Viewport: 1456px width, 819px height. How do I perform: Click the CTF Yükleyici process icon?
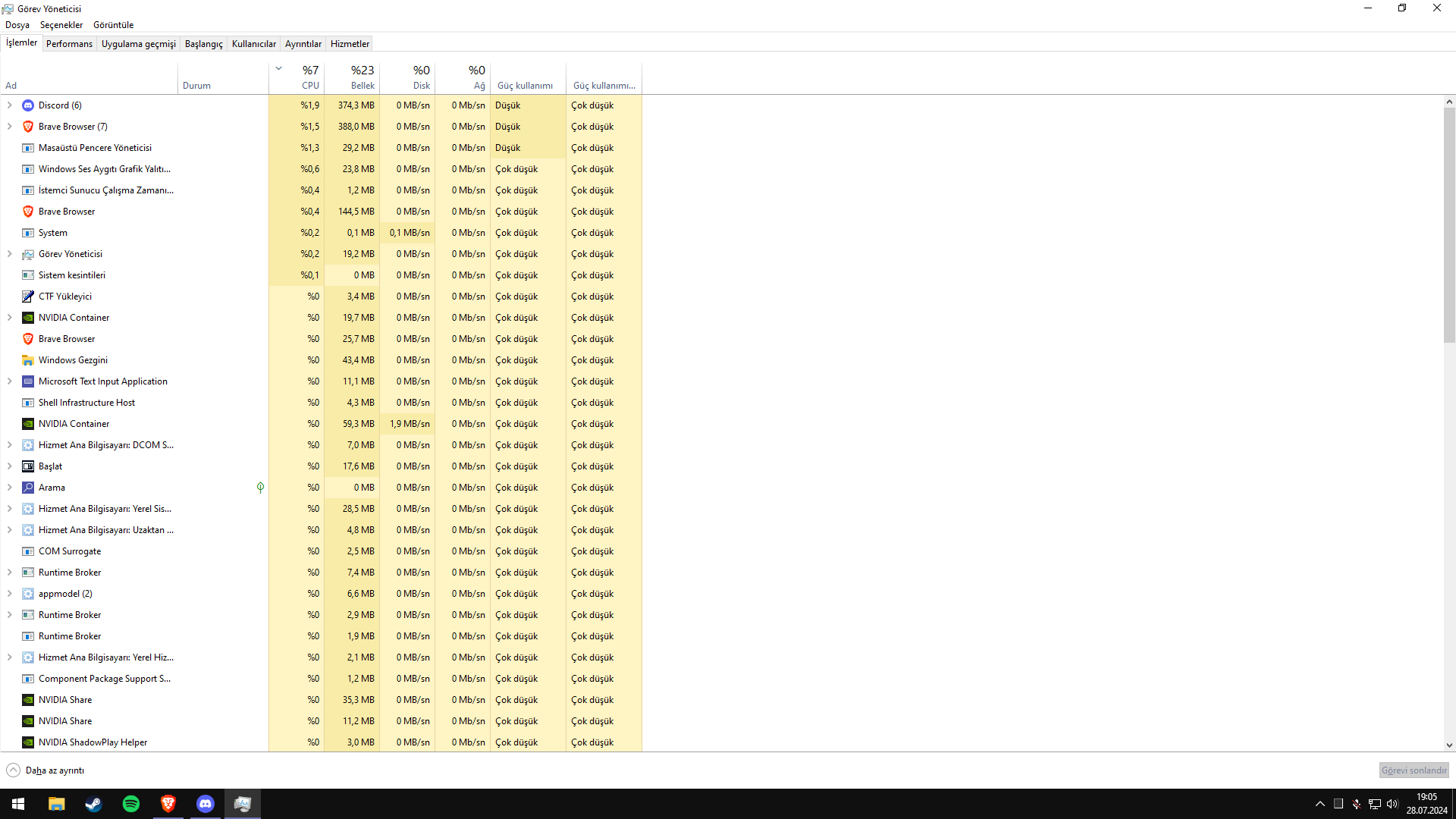tap(28, 297)
